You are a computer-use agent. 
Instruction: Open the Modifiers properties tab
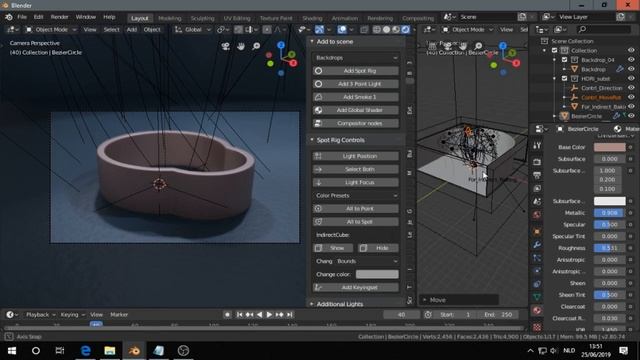coord(537,244)
